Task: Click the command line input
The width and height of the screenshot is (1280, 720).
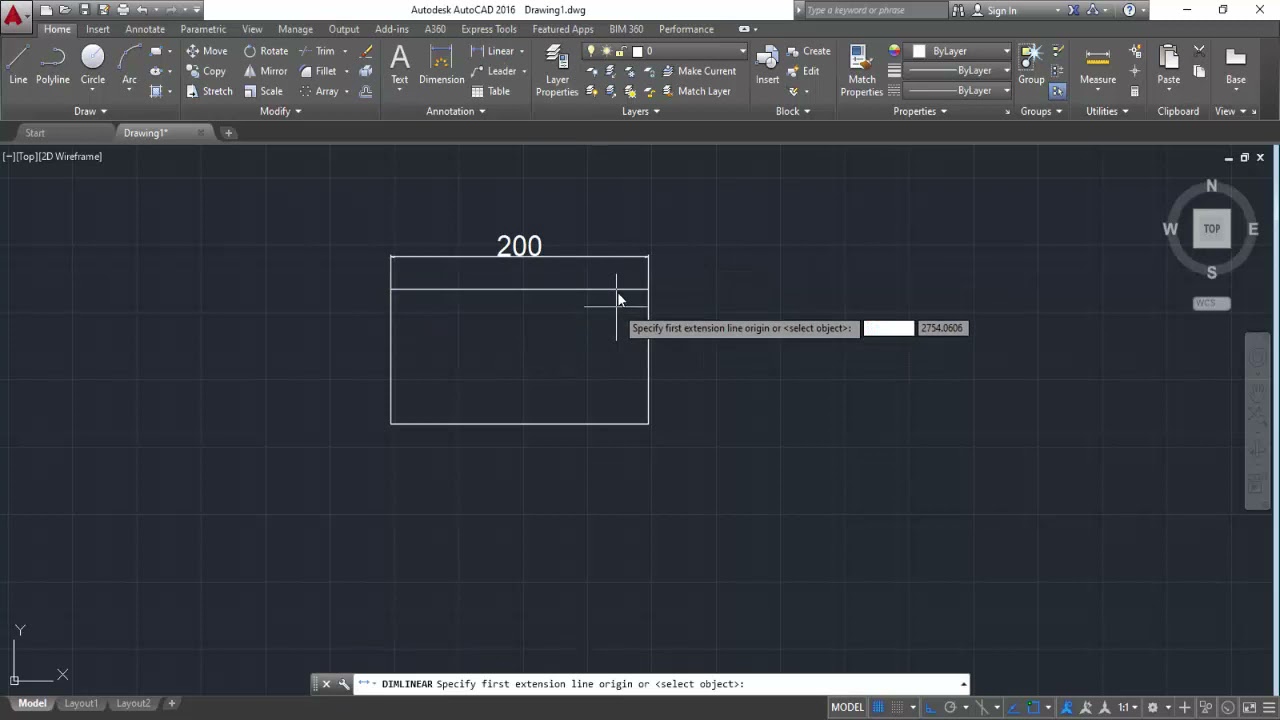Action: (660, 684)
